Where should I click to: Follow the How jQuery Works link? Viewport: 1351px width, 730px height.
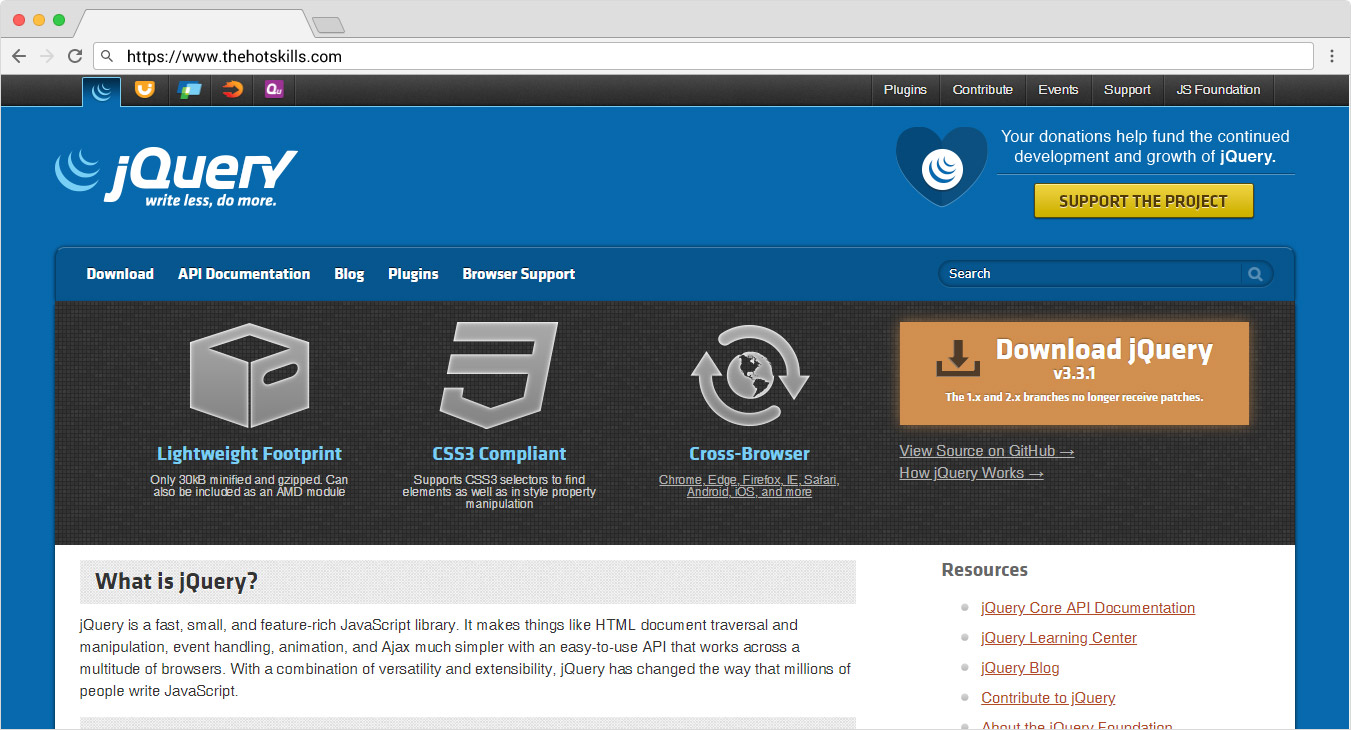click(x=971, y=473)
